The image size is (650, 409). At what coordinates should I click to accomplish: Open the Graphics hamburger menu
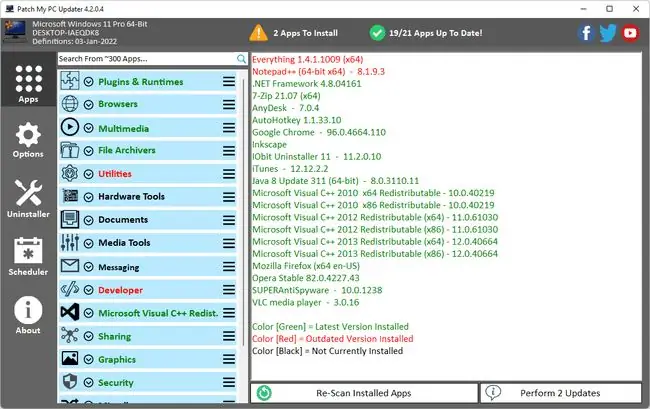(x=229, y=359)
